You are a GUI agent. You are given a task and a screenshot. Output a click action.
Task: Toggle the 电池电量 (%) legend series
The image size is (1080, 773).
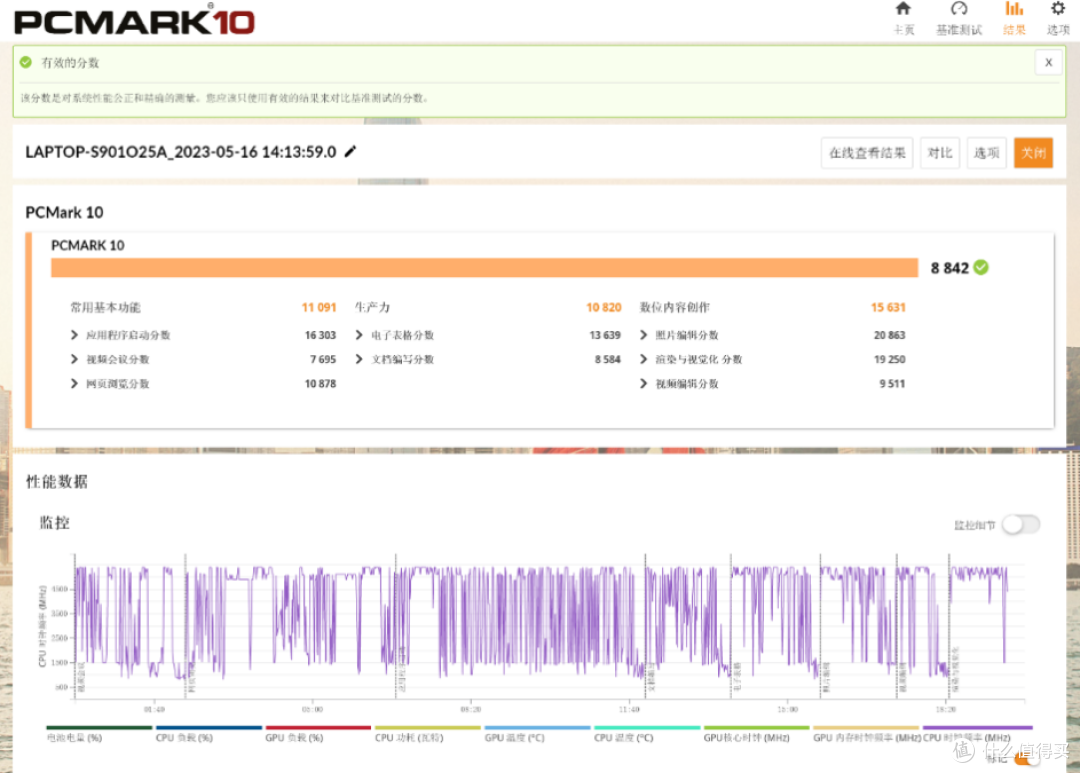[x=98, y=734]
